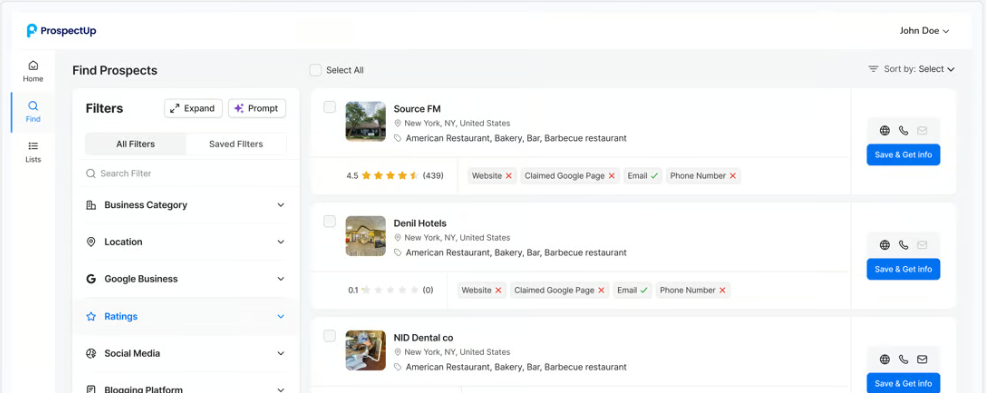
Task: Open the Sort by Select dropdown
Action: [936, 69]
